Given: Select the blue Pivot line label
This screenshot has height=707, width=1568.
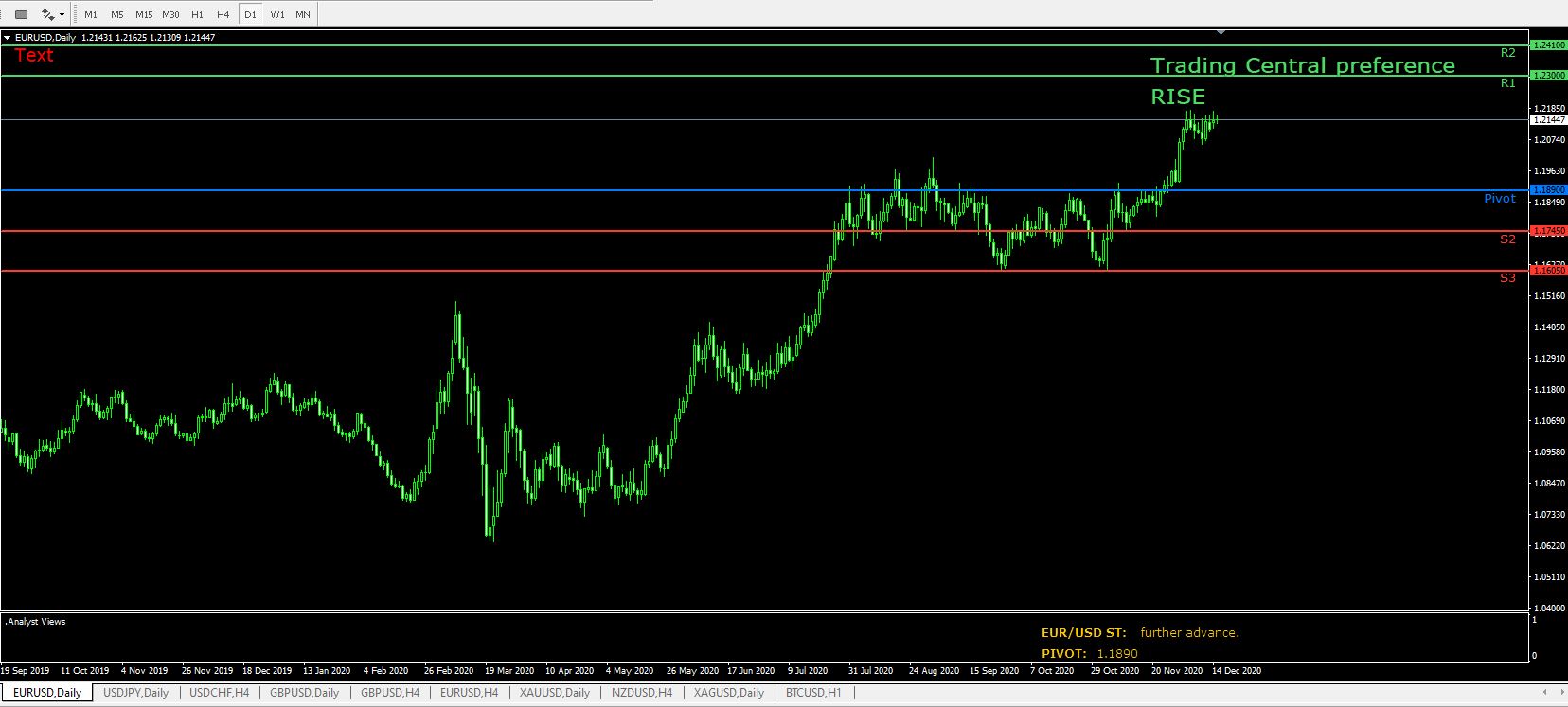Looking at the screenshot, I should pos(1500,199).
